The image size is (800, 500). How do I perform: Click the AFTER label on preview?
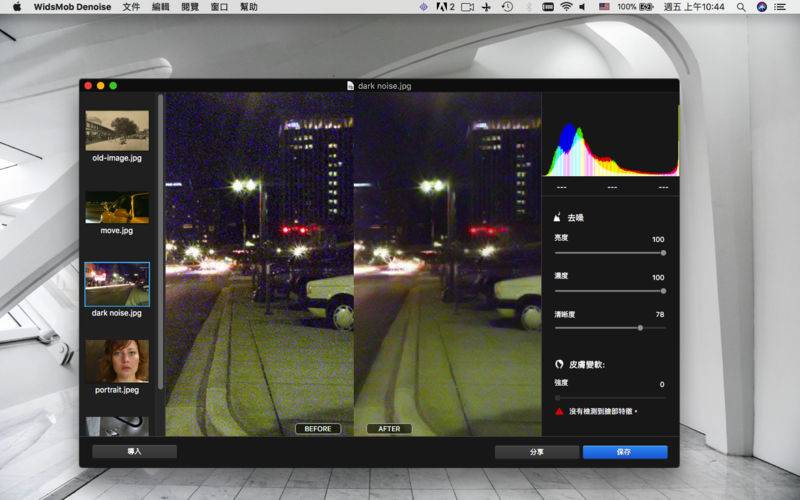(x=389, y=429)
